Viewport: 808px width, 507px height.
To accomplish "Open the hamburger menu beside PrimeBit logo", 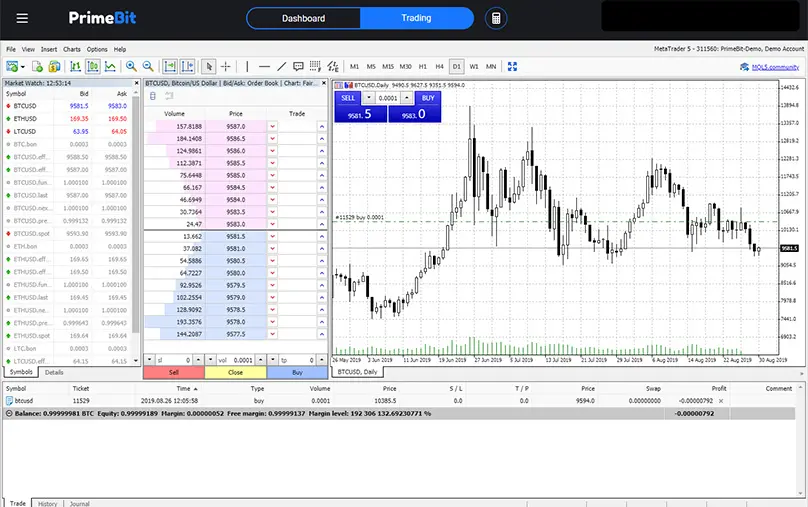I will click(x=22, y=19).
